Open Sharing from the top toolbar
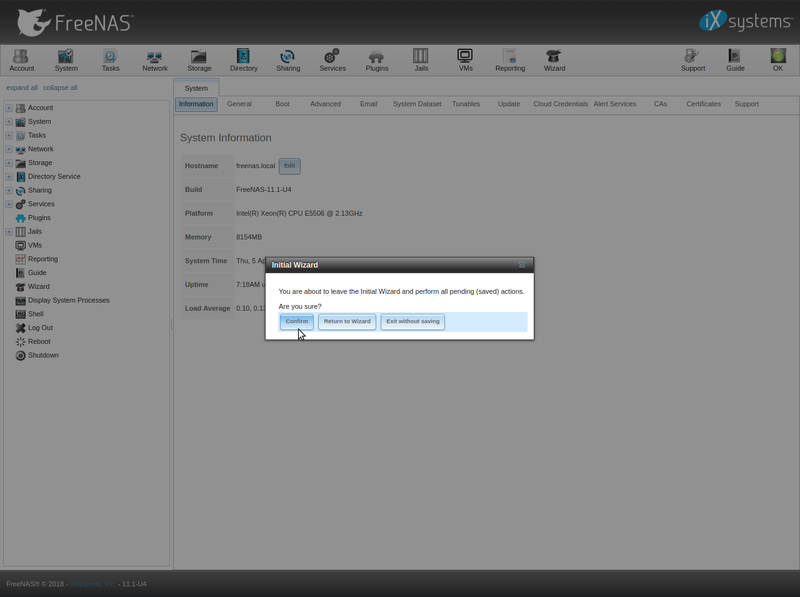Viewport: 800px width, 597px height. coord(288,60)
